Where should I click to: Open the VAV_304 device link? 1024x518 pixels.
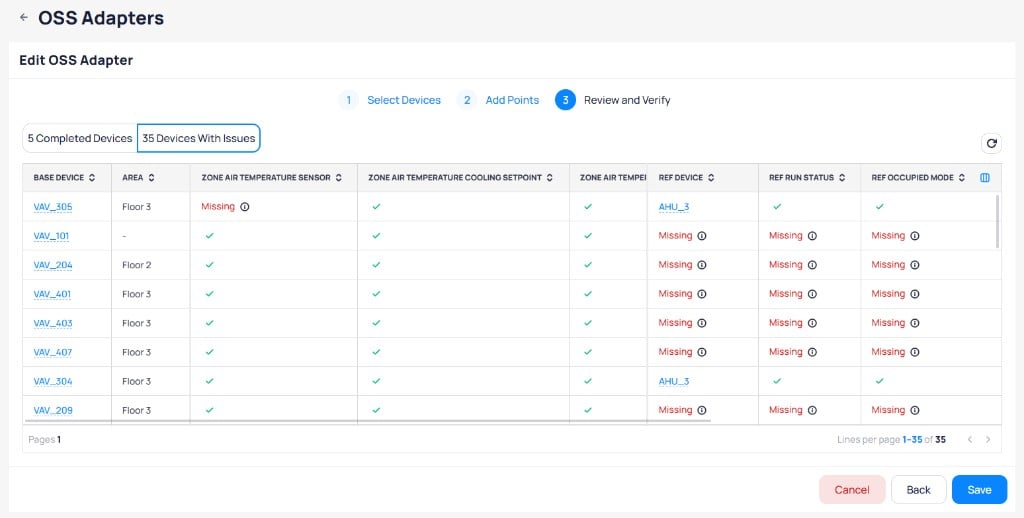click(53, 381)
